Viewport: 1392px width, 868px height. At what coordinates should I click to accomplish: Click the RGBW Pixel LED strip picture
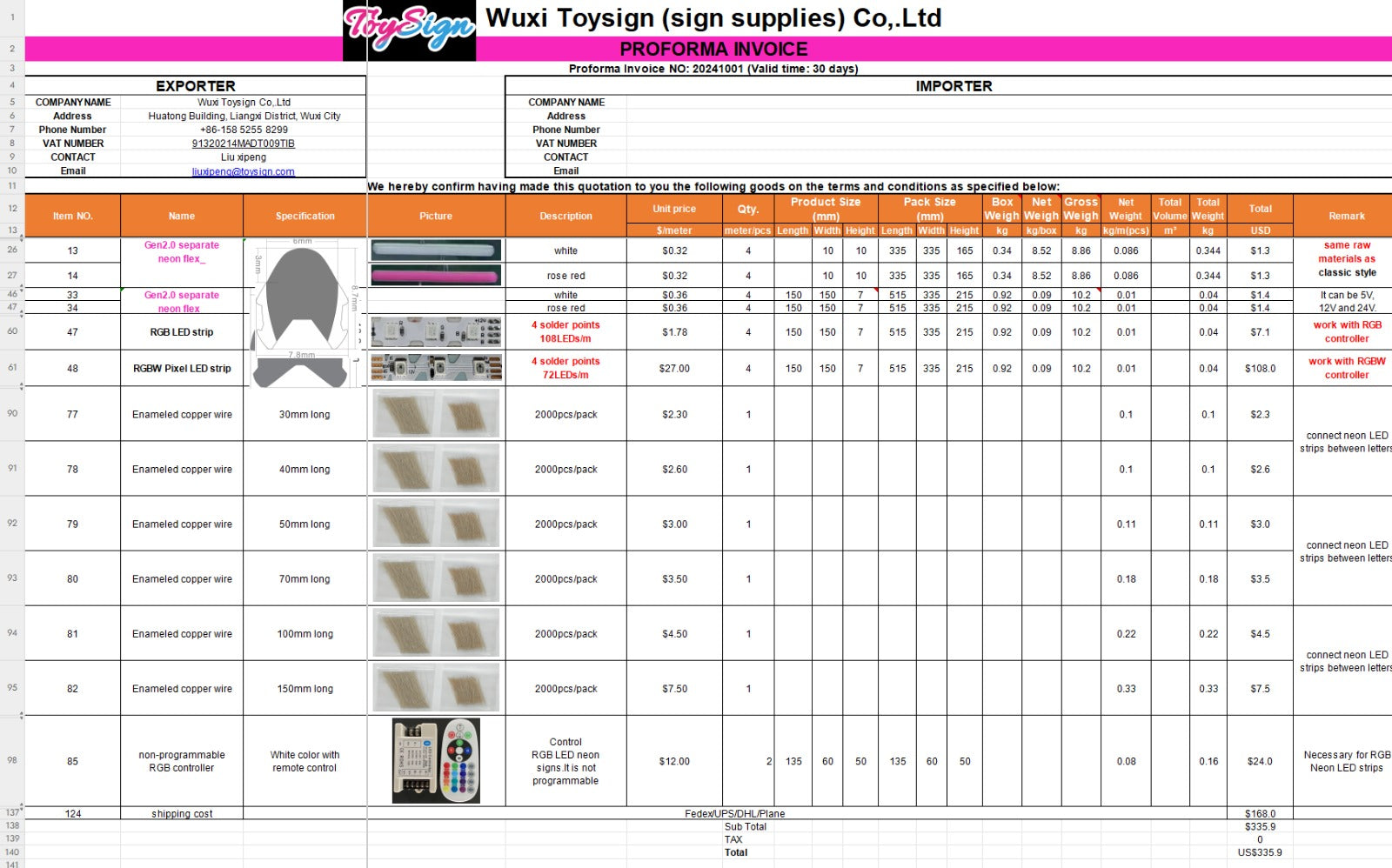pyautogui.click(x=436, y=369)
